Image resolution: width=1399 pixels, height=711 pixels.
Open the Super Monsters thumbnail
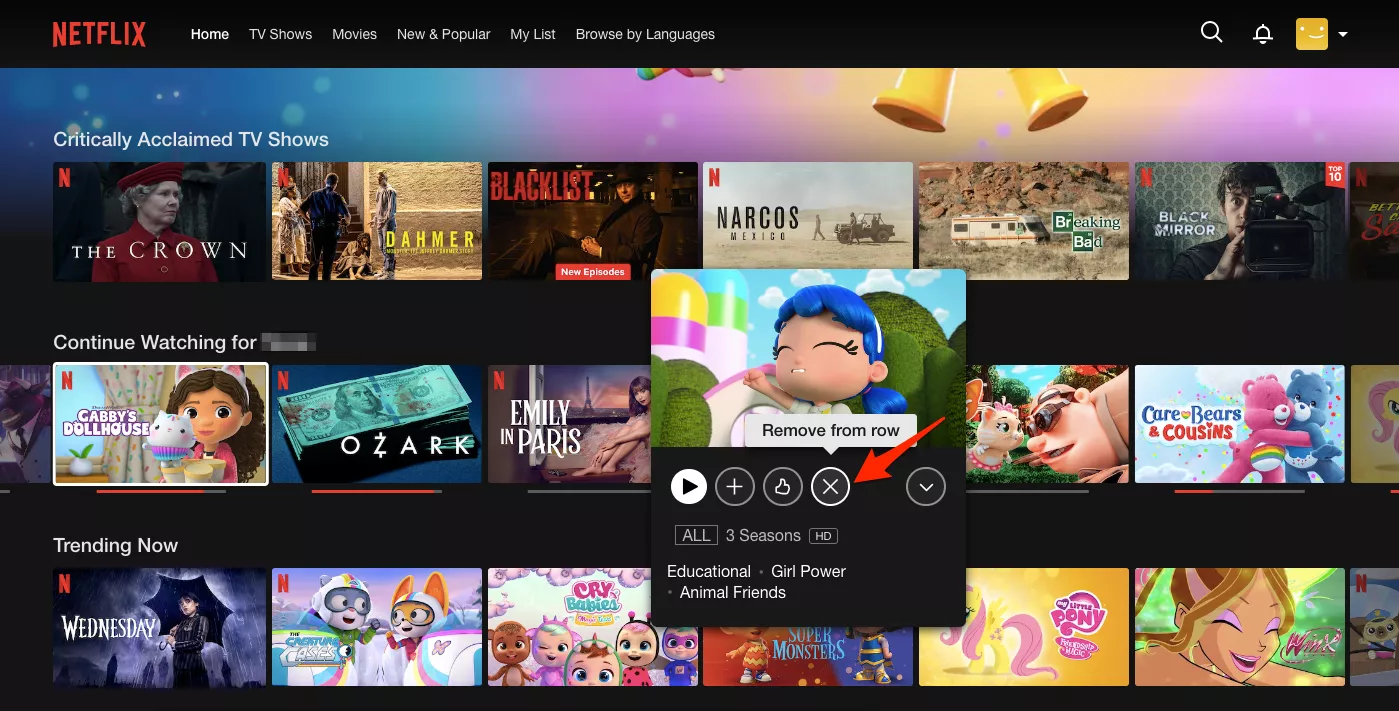tap(808, 656)
